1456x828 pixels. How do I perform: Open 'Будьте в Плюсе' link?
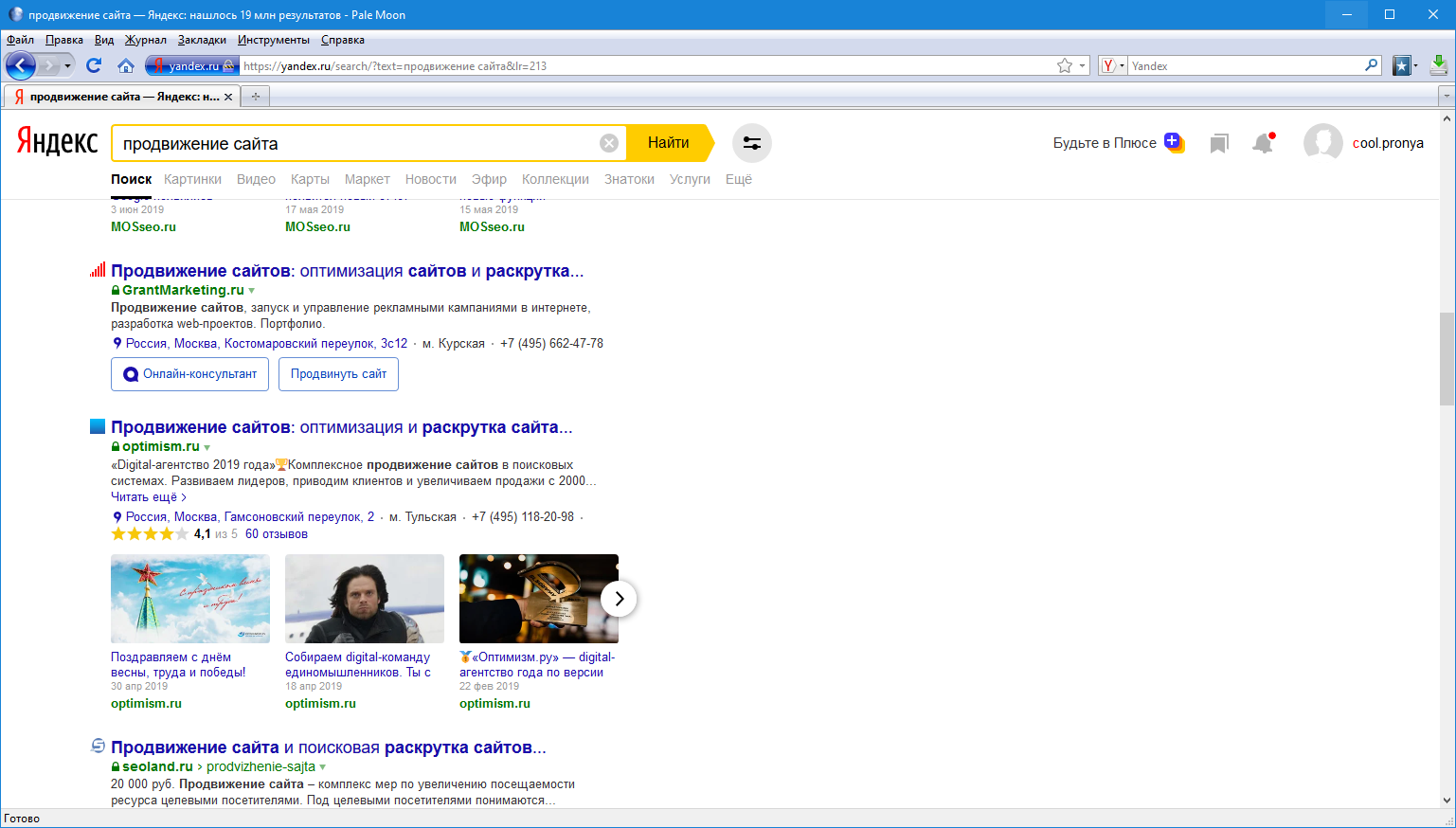tap(1105, 143)
